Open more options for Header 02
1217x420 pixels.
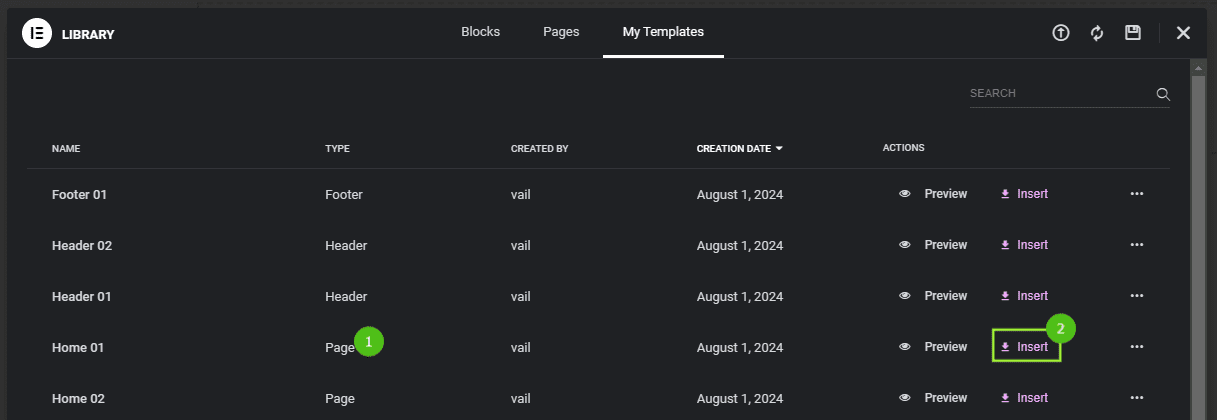pyautogui.click(x=1136, y=245)
